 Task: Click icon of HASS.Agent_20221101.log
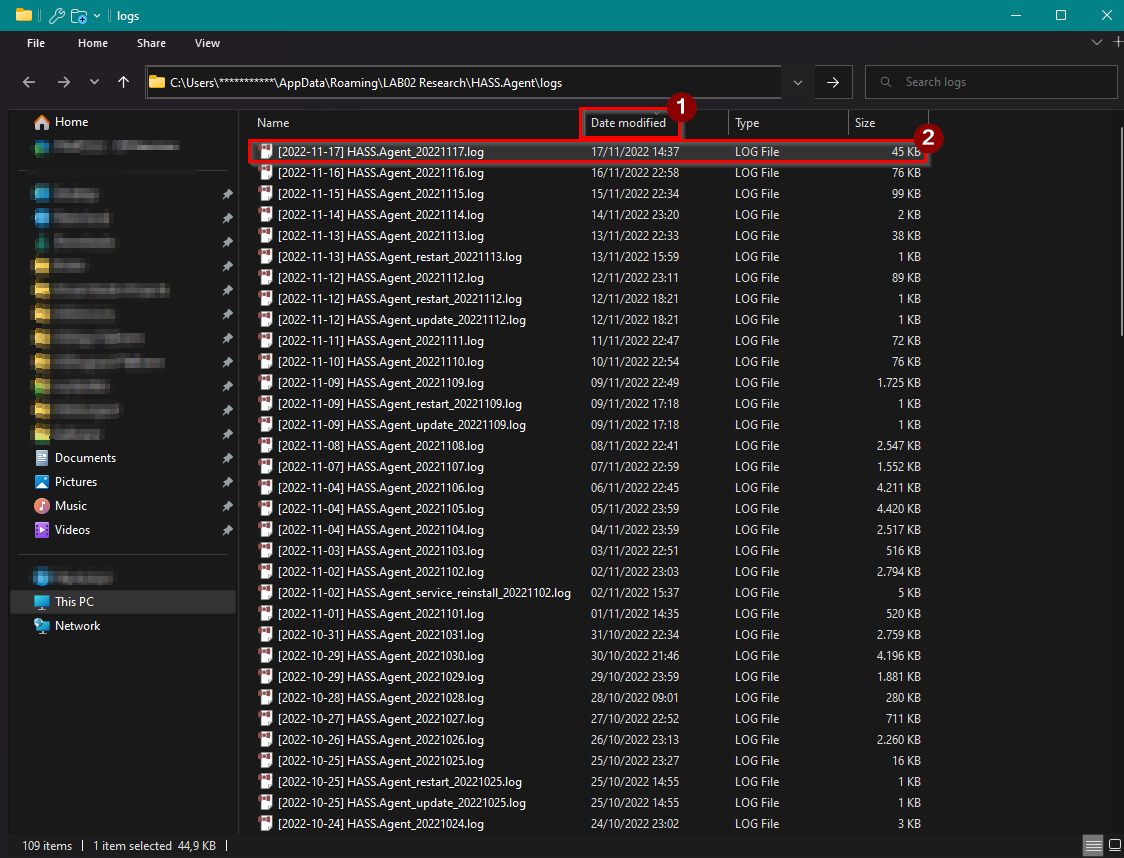point(265,614)
